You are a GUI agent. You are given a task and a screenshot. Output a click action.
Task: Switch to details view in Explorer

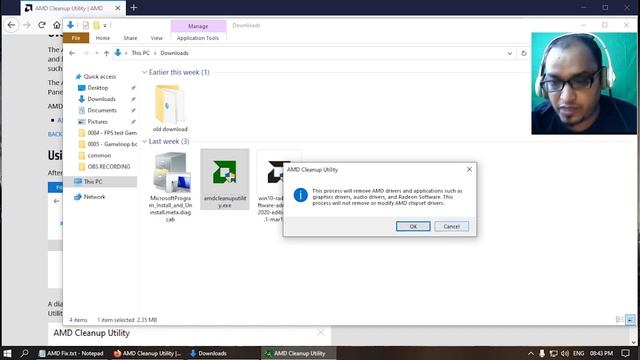click(x=620, y=320)
